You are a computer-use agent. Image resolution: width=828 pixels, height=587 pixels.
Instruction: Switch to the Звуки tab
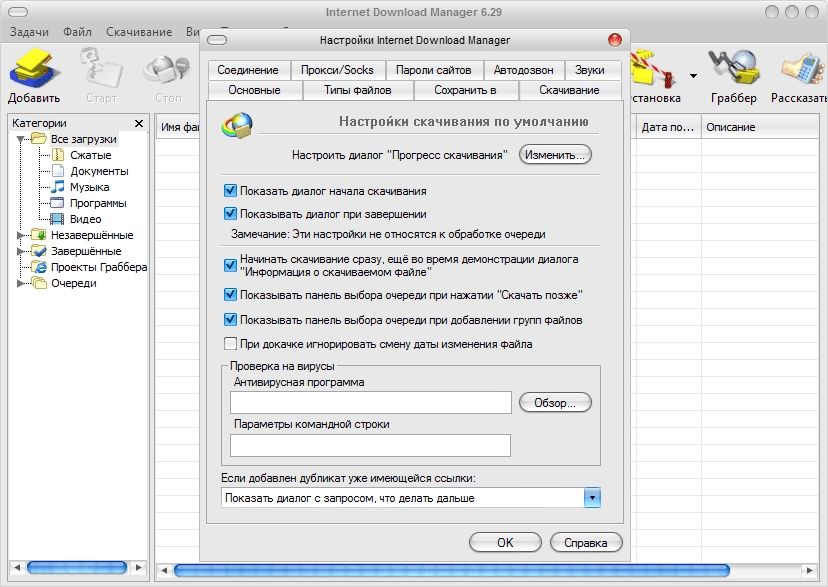[590, 70]
